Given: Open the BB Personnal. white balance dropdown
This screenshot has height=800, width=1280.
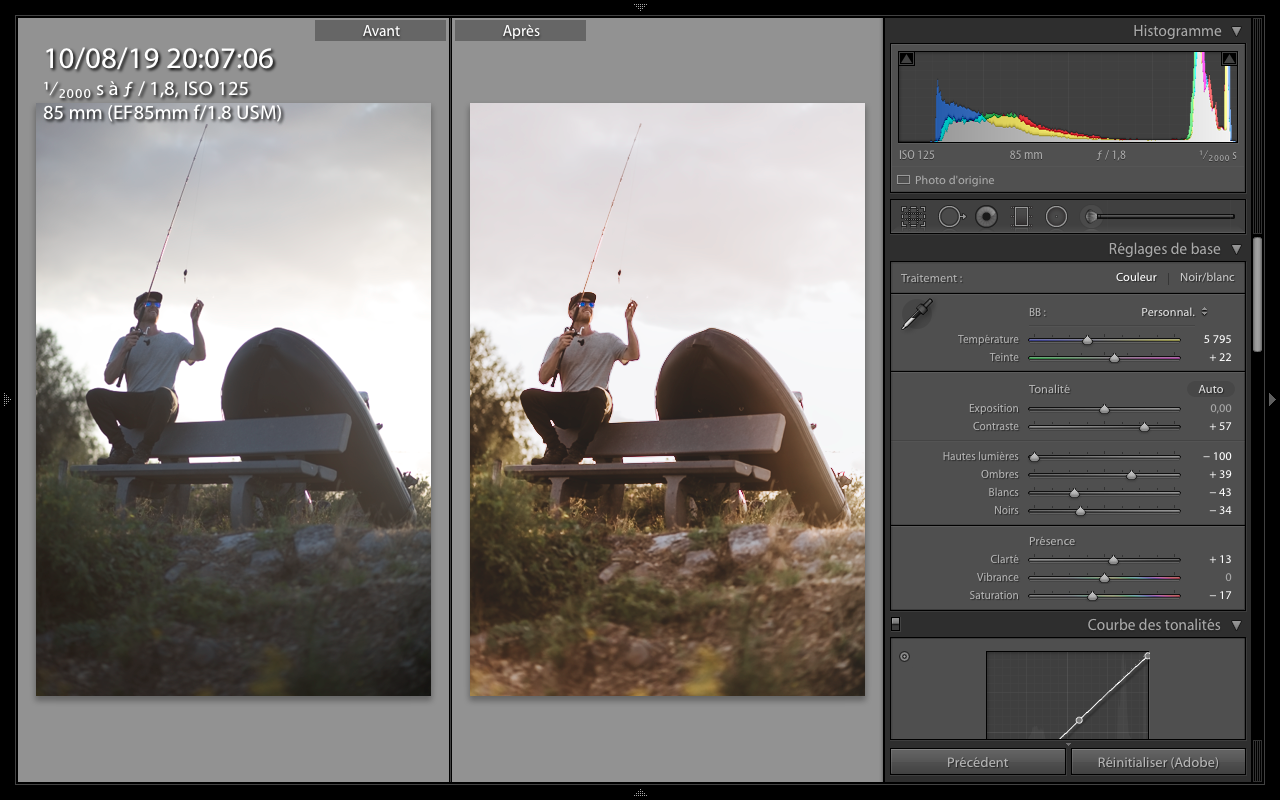Looking at the screenshot, I should coord(1174,312).
